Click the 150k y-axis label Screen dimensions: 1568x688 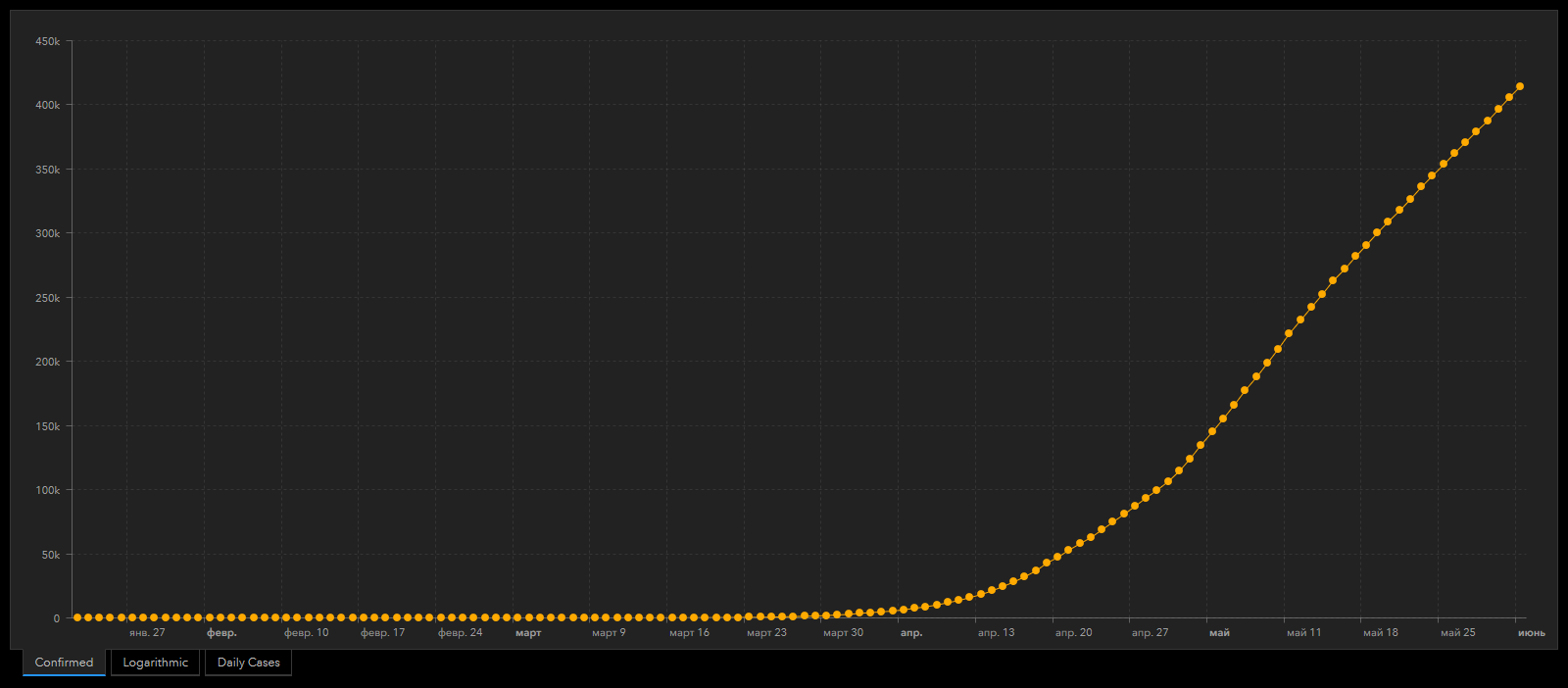point(47,426)
